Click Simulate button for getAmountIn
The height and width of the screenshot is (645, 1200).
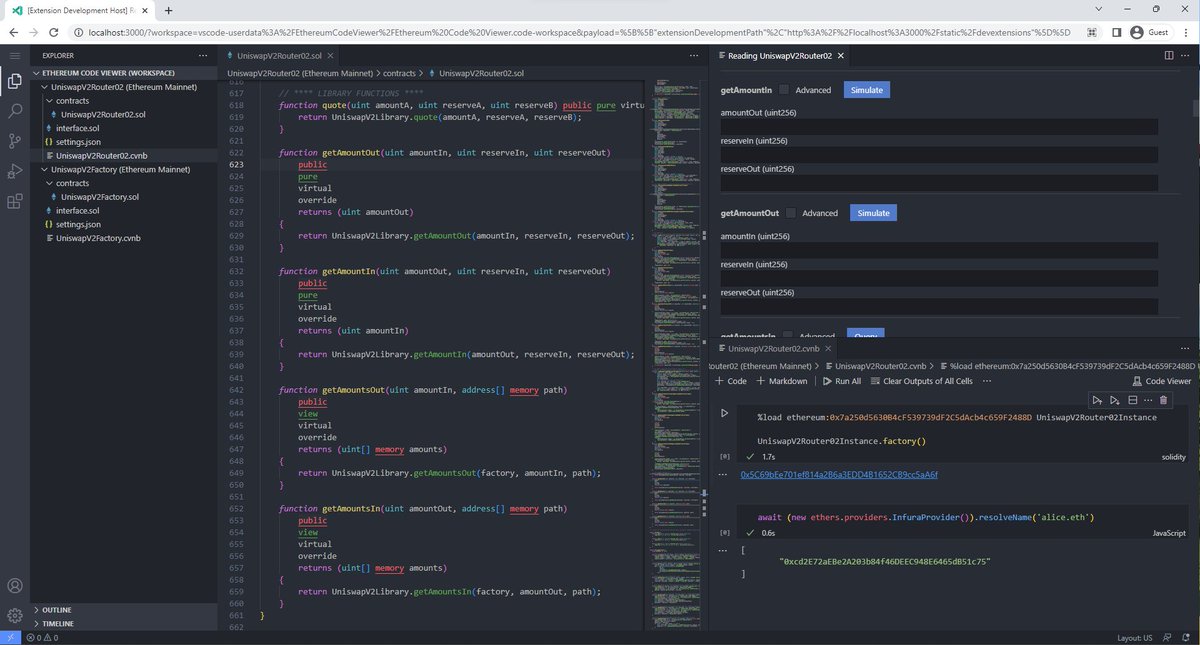pyautogui.click(x=867, y=90)
